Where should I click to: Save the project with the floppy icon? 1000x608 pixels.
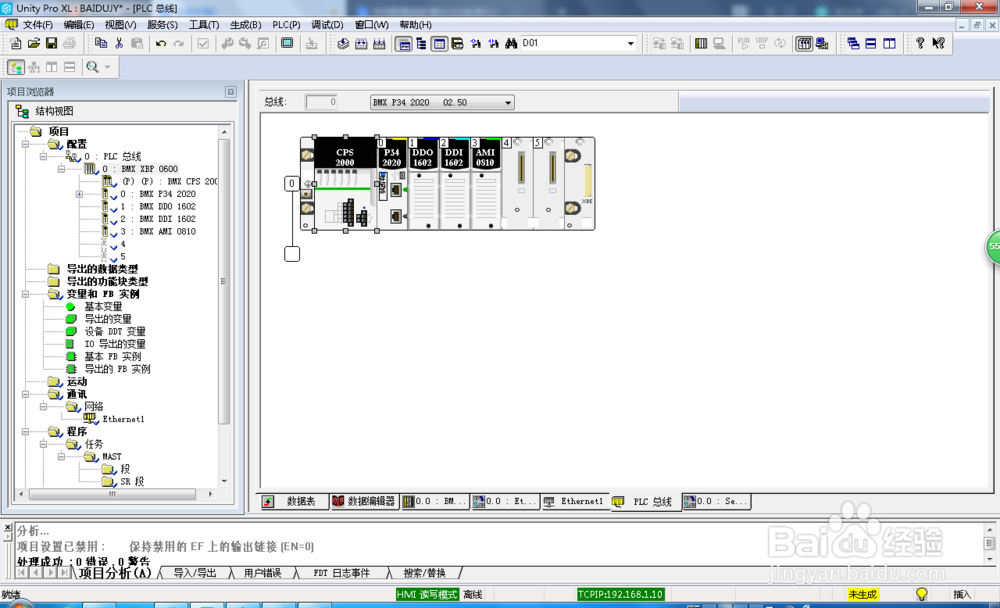(x=52, y=43)
